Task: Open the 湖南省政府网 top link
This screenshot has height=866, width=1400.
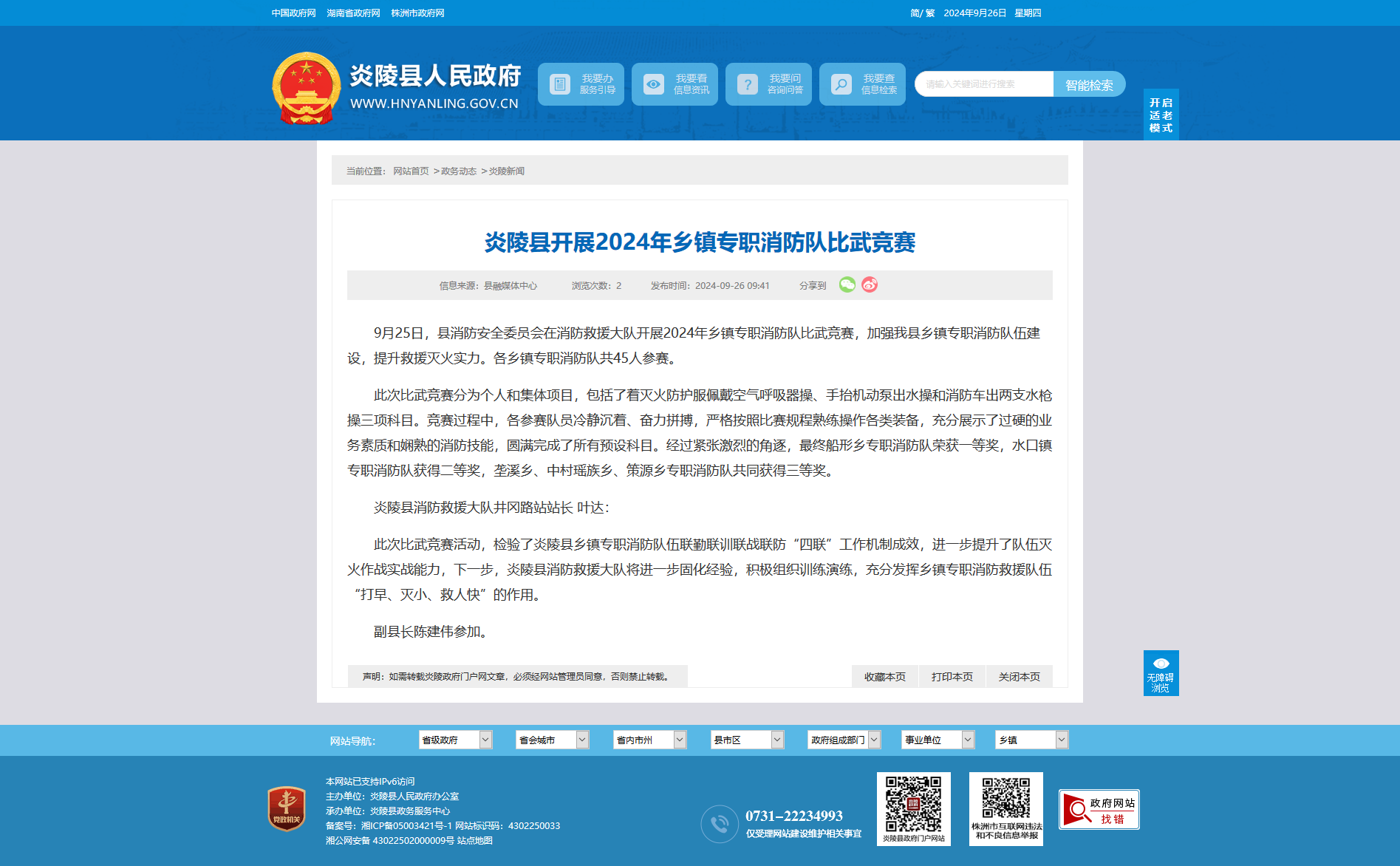Action: (353, 13)
